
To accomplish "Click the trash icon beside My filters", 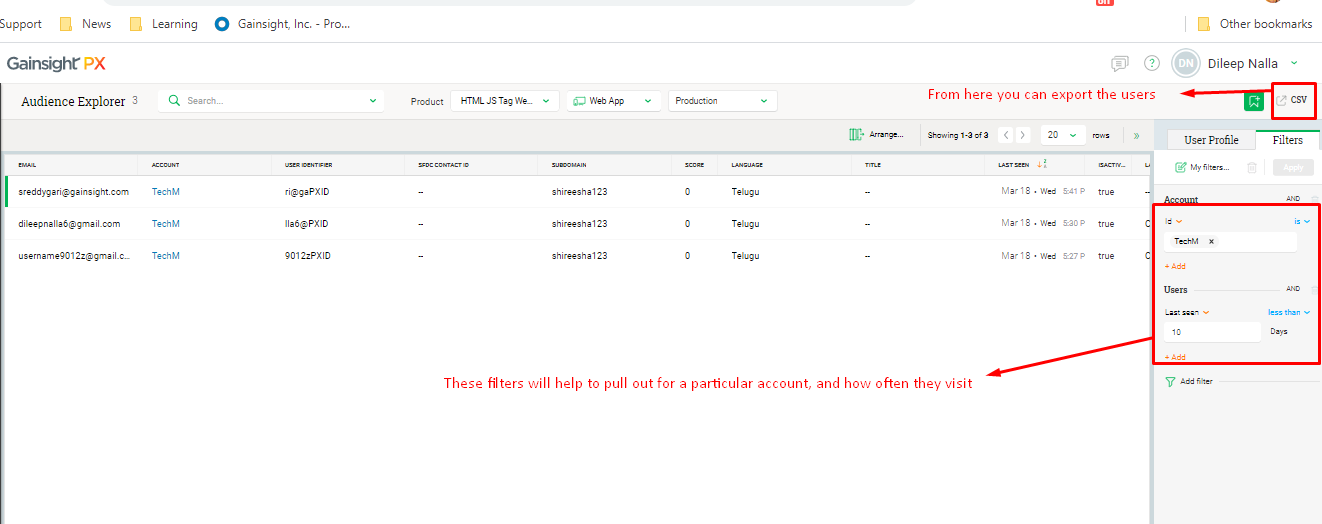I will click(1252, 167).
